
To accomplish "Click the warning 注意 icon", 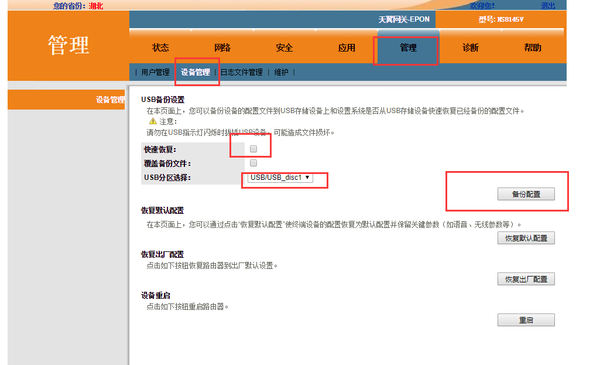I will [153, 121].
